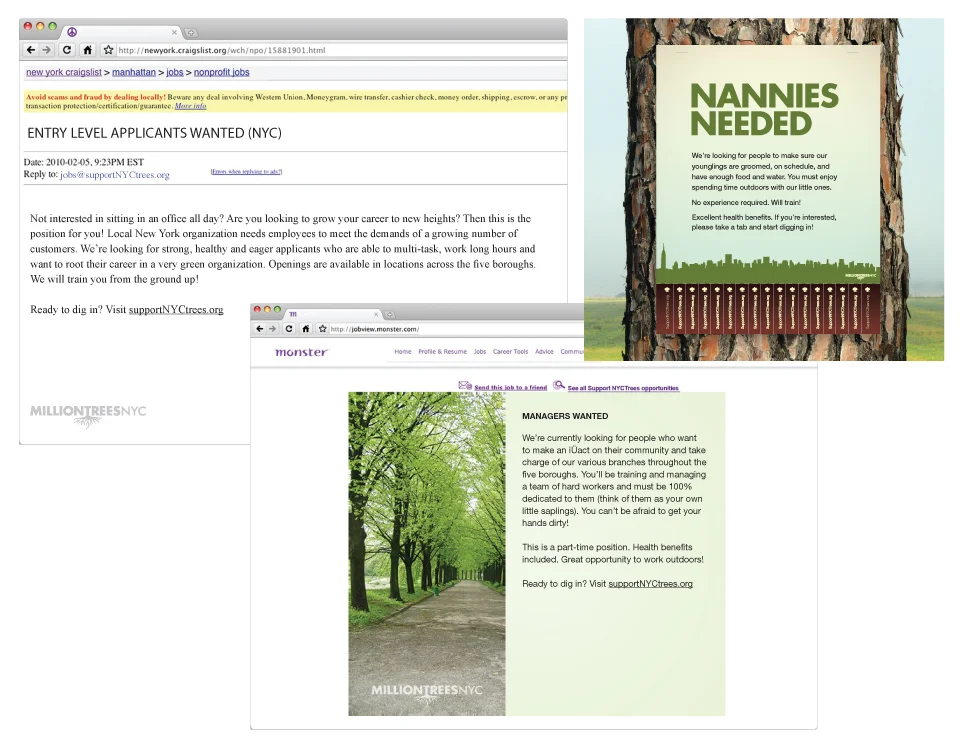The height and width of the screenshot is (744, 960).
Task: Click the MANAGERS WANTED heading
Action: click(565, 416)
